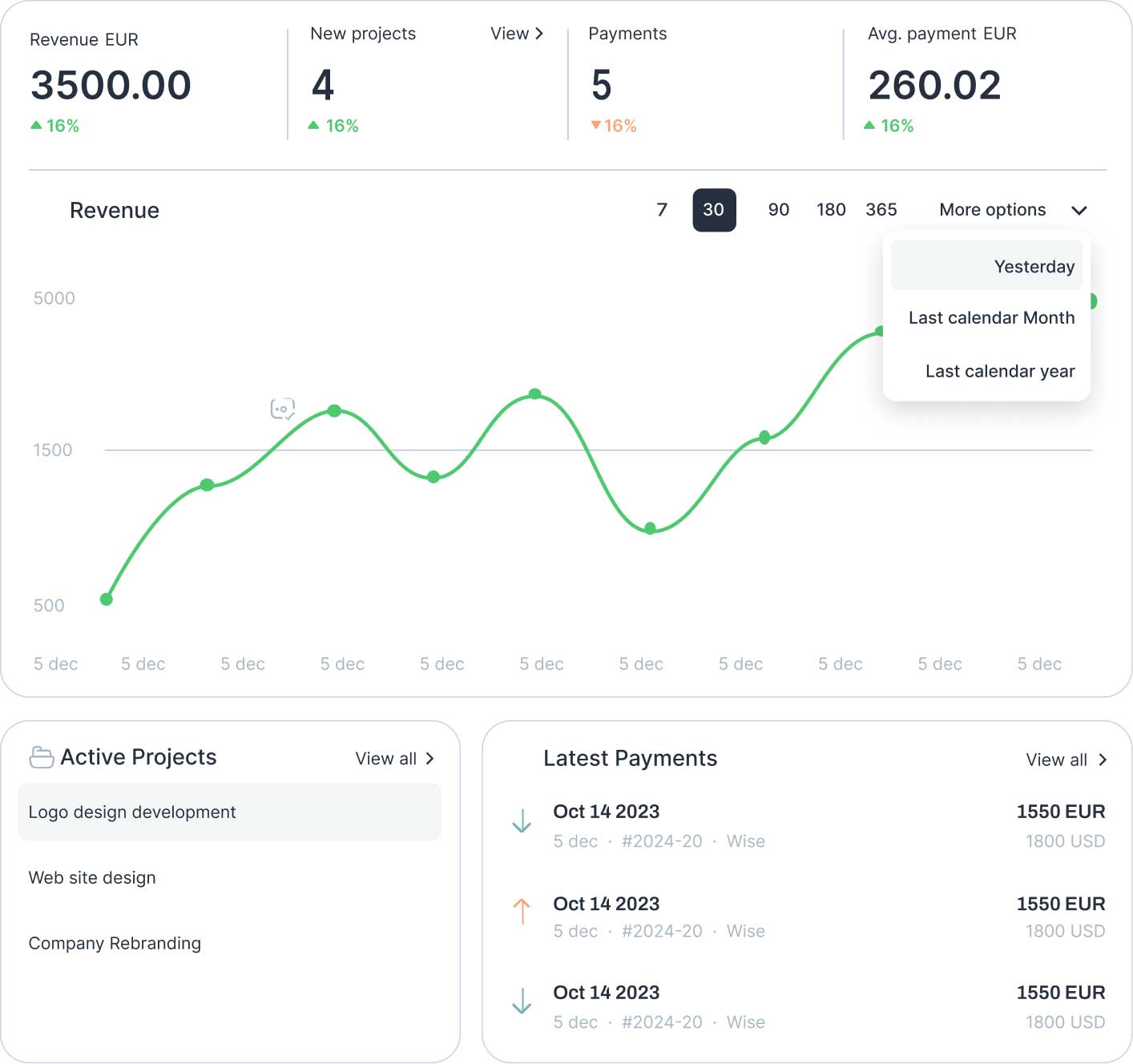Viewport: 1133px width, 1064px height.
Task: Click the Revenue EUR value 3500.00
Action: pos(111,86)
